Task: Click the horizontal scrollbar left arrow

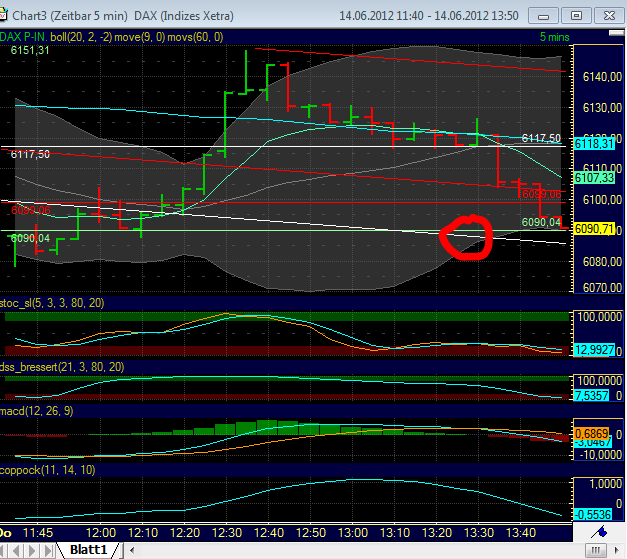Action: coord(132,551)
